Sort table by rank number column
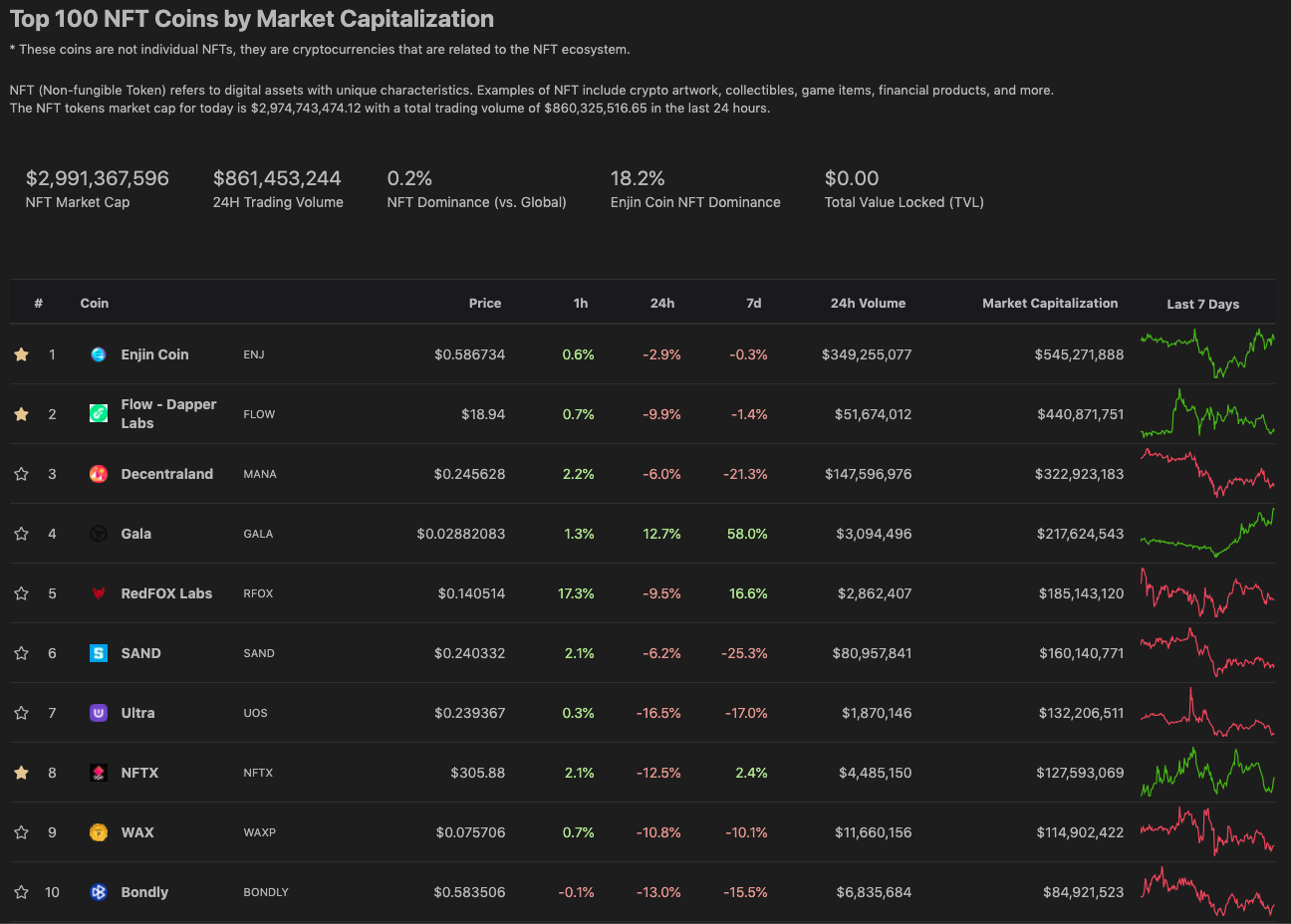Screen dimensions: 1291x924 point(39,304)
